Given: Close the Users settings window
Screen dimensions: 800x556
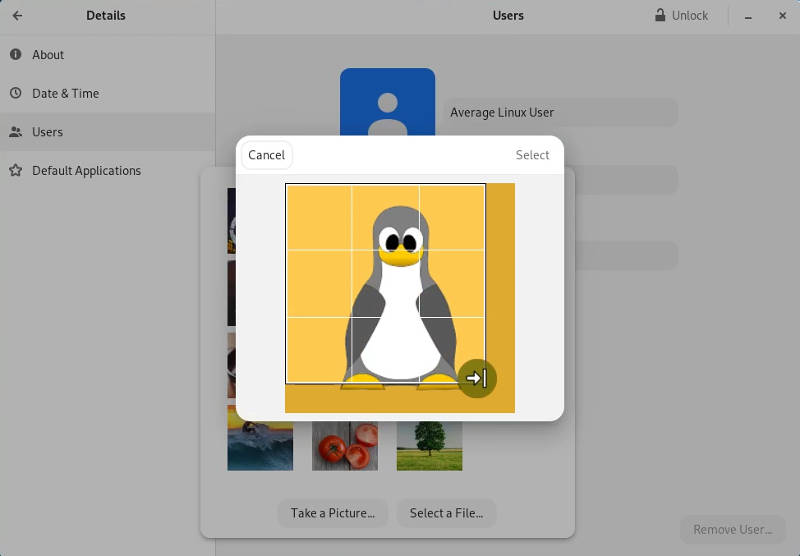Looking at the screenshot, I should click(x=782, y=16).
